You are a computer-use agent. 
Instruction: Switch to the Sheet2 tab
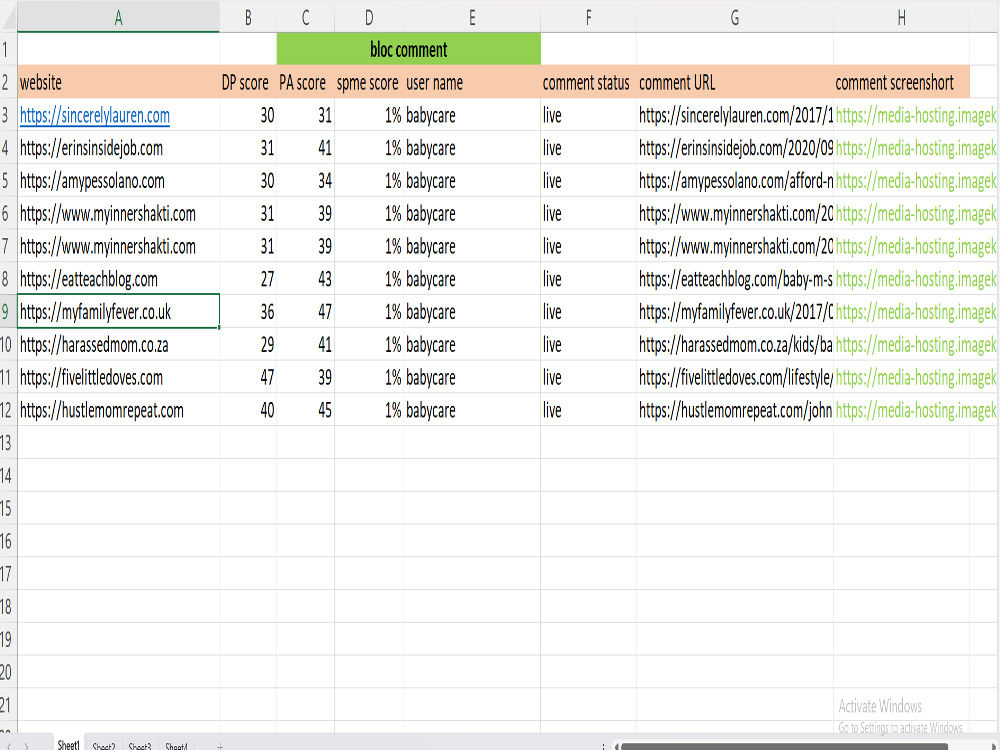(x=103, y=746)
